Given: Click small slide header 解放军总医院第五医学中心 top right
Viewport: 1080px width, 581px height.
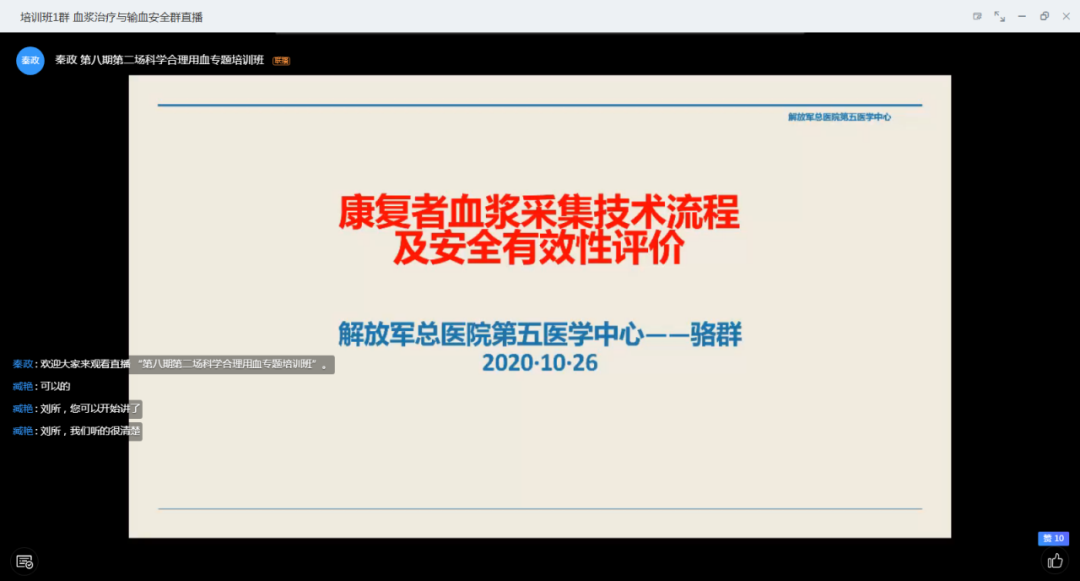Looking at the screenshot, I should pyautogui.click(x=839, y=117).
